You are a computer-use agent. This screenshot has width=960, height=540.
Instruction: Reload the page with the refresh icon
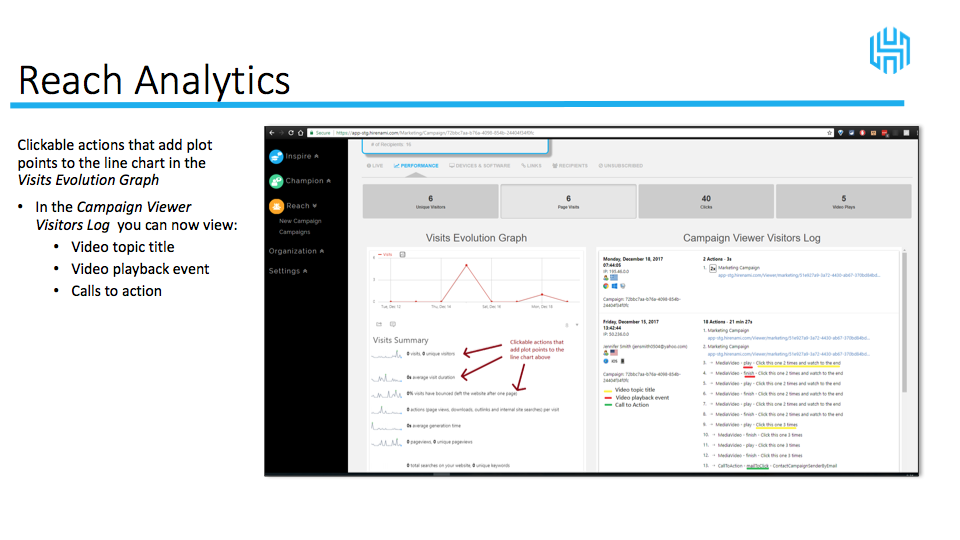[x=290, y=133]
